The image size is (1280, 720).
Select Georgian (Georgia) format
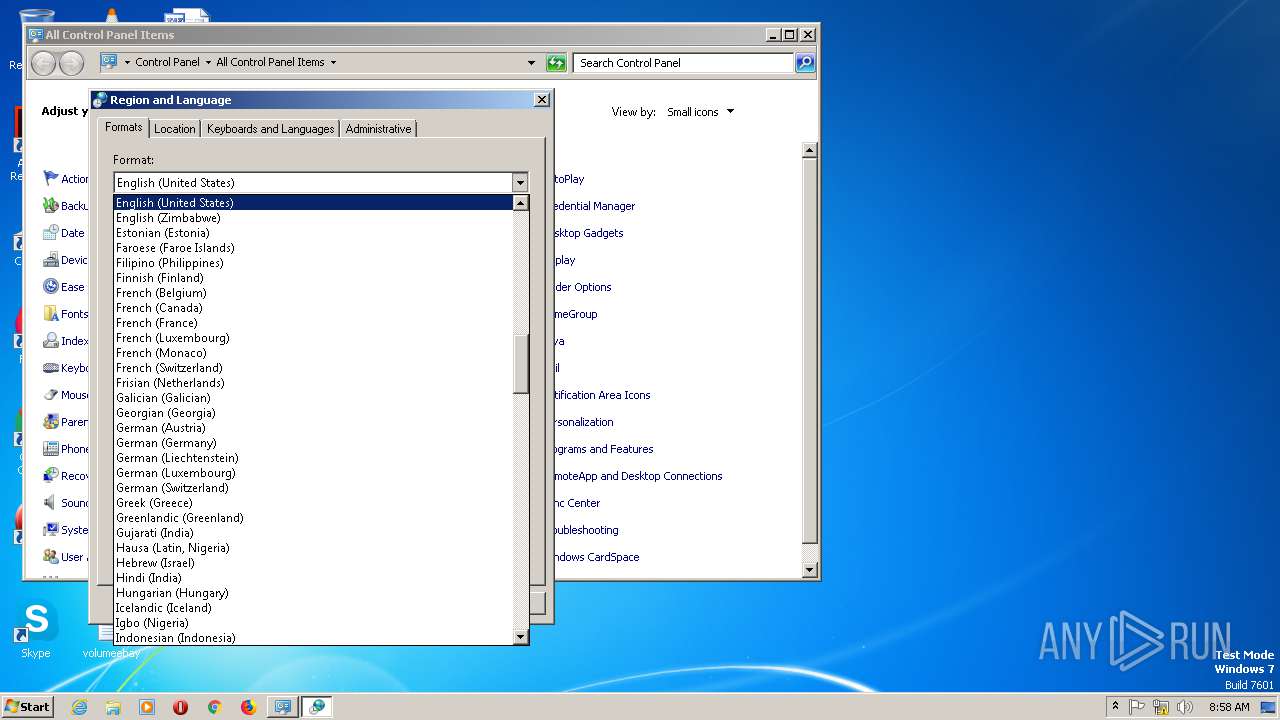(x=313, y=413)
